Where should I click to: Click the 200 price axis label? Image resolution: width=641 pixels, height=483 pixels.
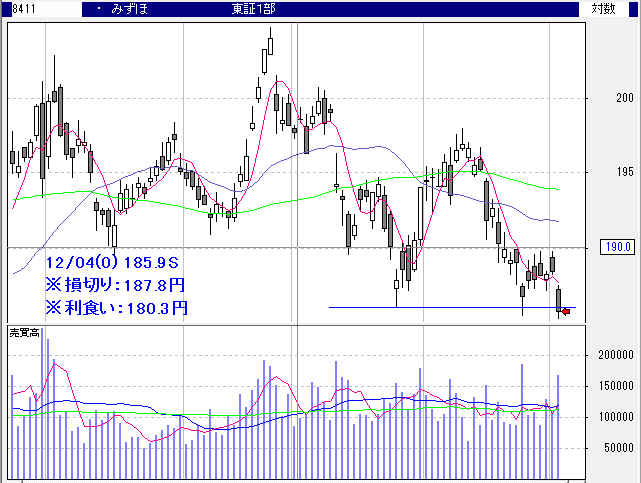(625, 98)
